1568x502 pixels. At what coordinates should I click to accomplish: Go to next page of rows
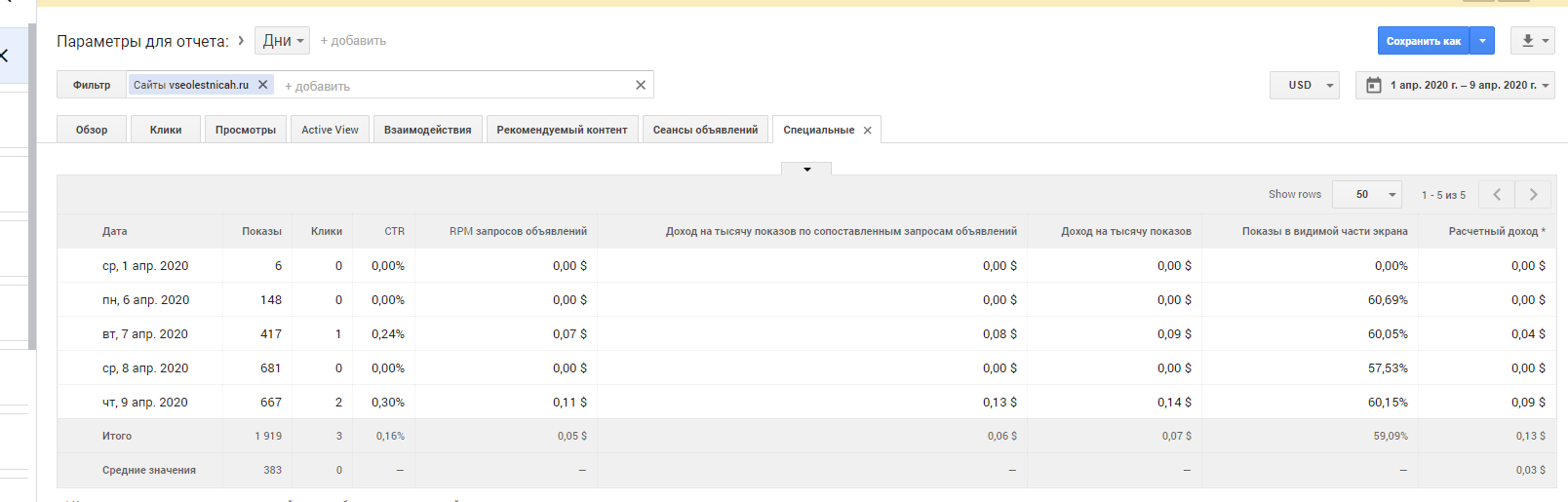click(1533, 195)
